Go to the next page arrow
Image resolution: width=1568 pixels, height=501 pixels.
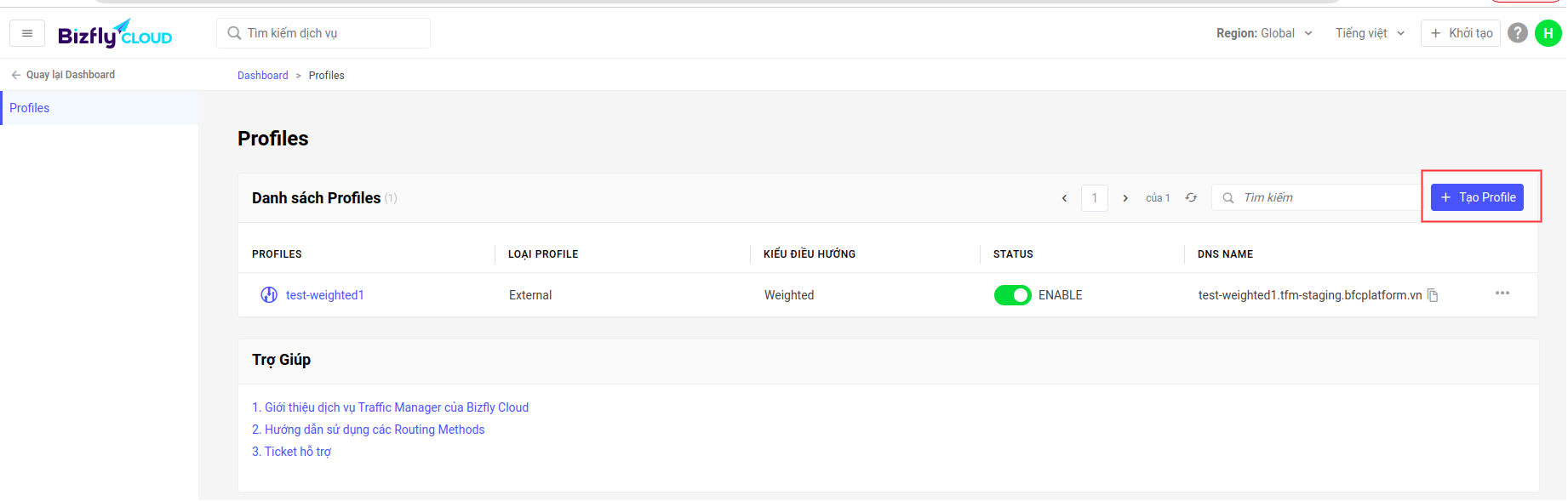tap(1125, 198)
